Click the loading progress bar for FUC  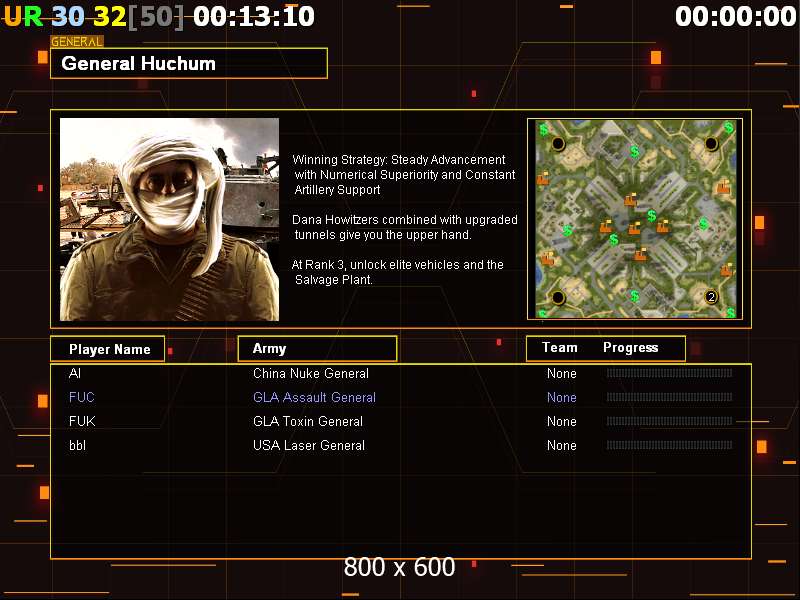669,397
